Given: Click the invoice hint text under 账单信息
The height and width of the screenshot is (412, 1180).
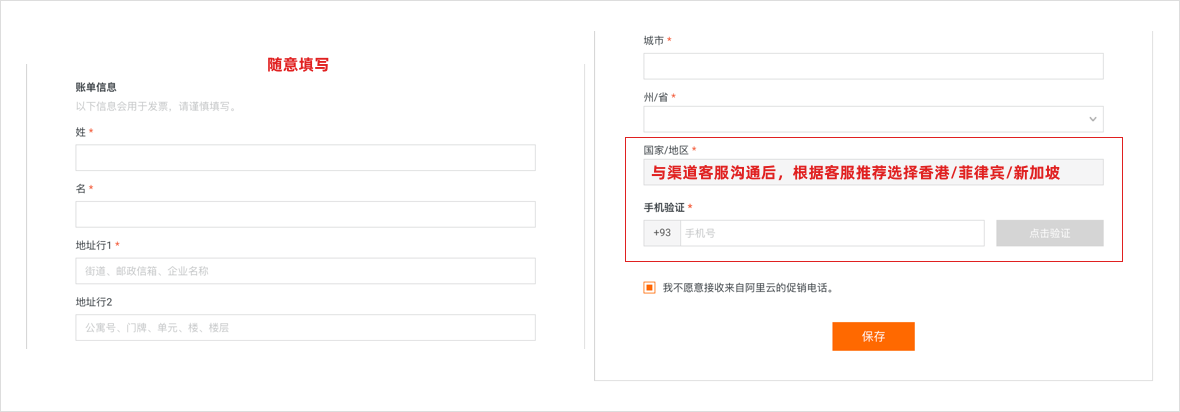Looking at the screenshot, I should [x=156, y=106].
